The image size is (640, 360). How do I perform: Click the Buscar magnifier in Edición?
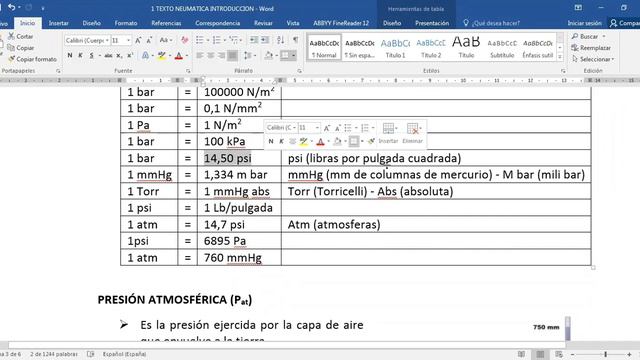pos(575,36)
